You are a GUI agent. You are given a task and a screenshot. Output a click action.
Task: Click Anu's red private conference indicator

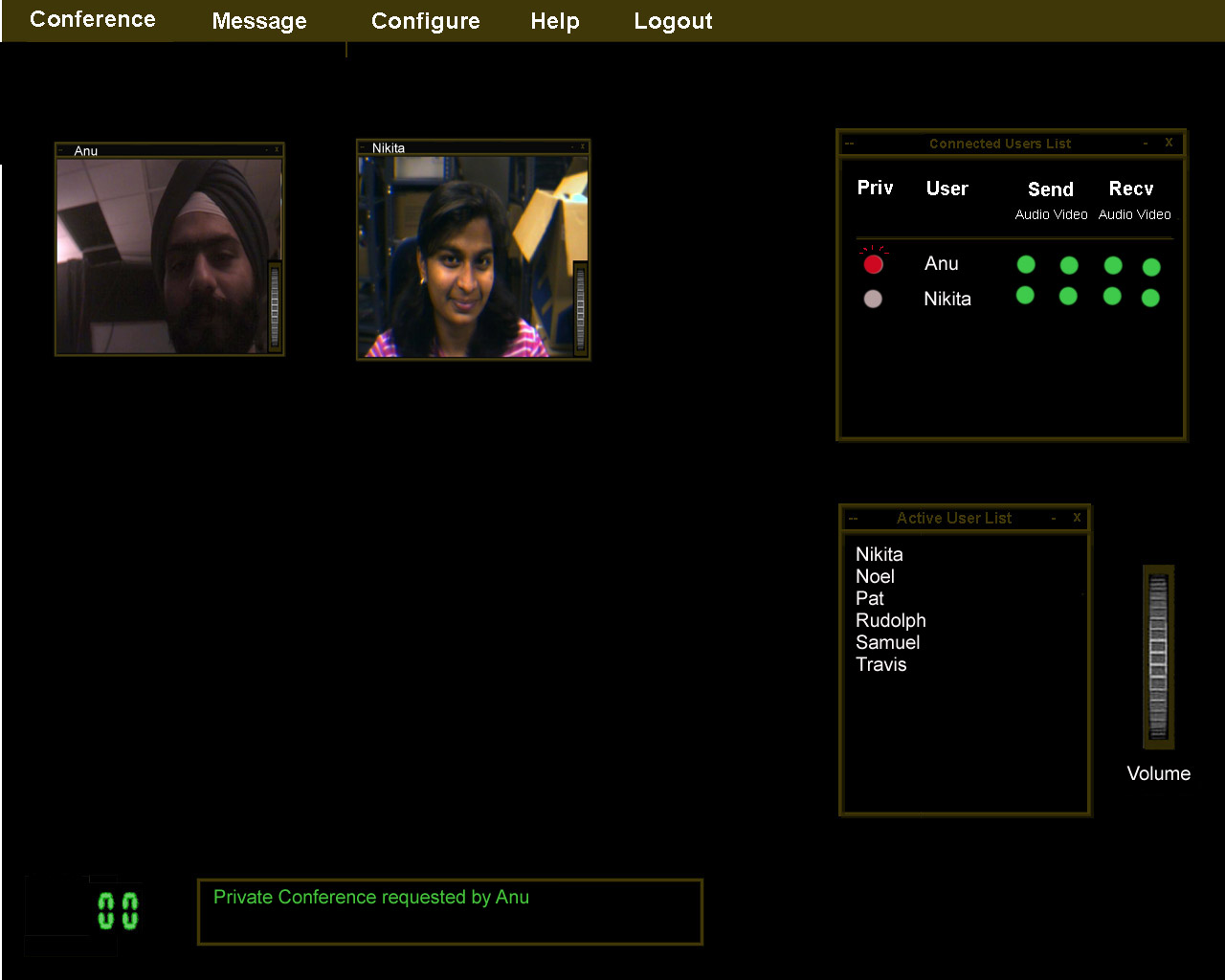pos(873,264)
